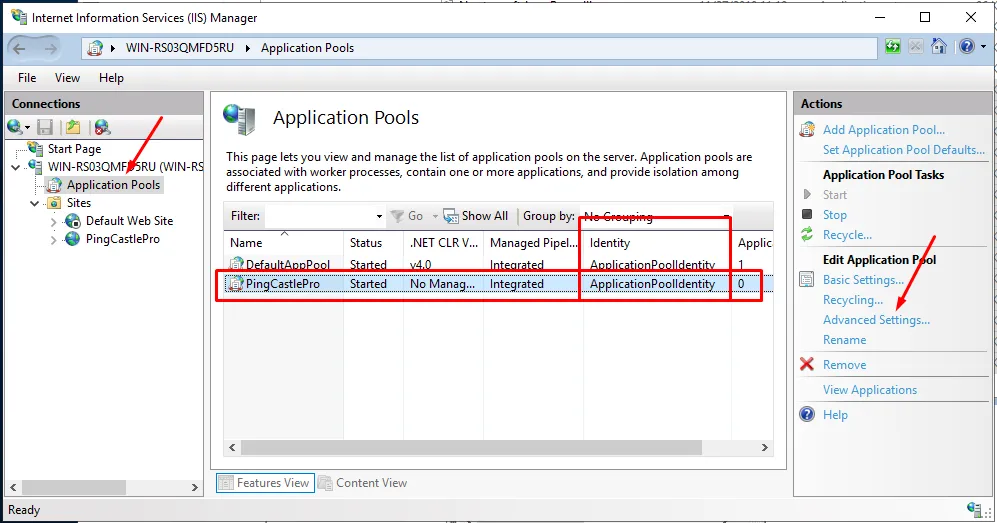Click the Stop square icon under Tasks
Screen dimensions: 997x523
click(x=807, y=214)
